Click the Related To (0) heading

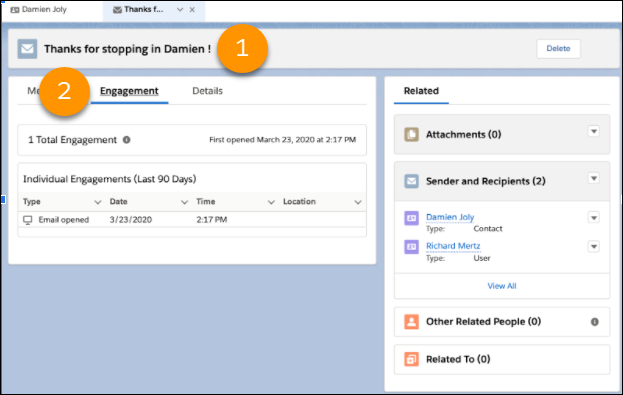[x=458, y=359]
